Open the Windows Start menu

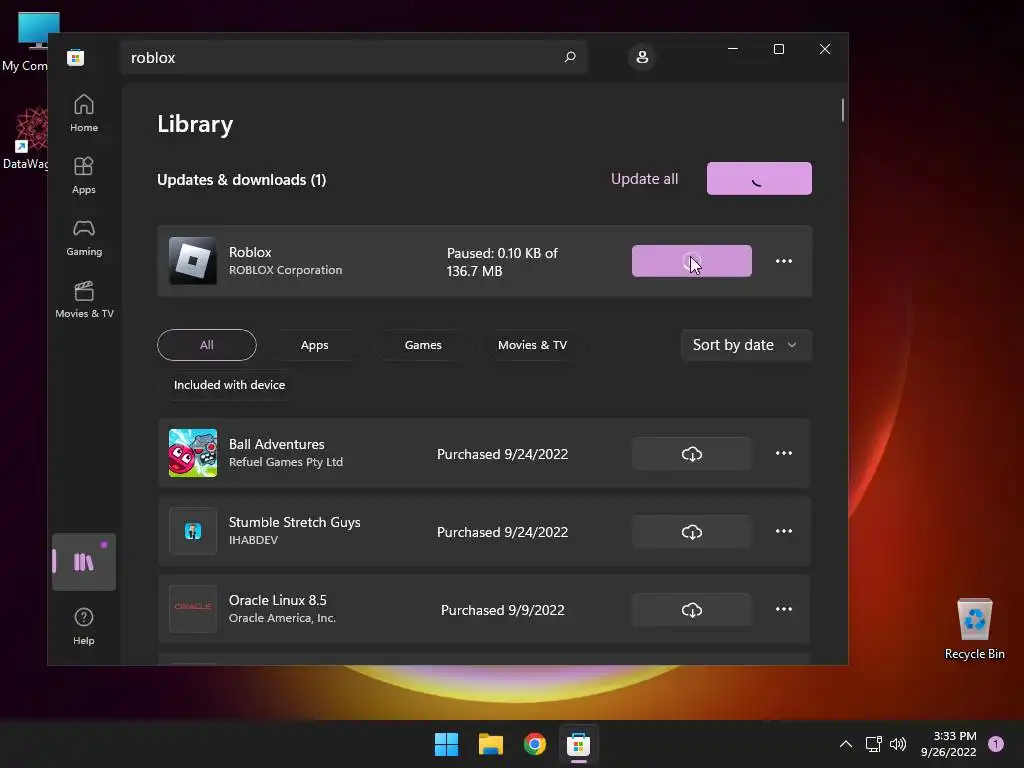pos(447,744)
